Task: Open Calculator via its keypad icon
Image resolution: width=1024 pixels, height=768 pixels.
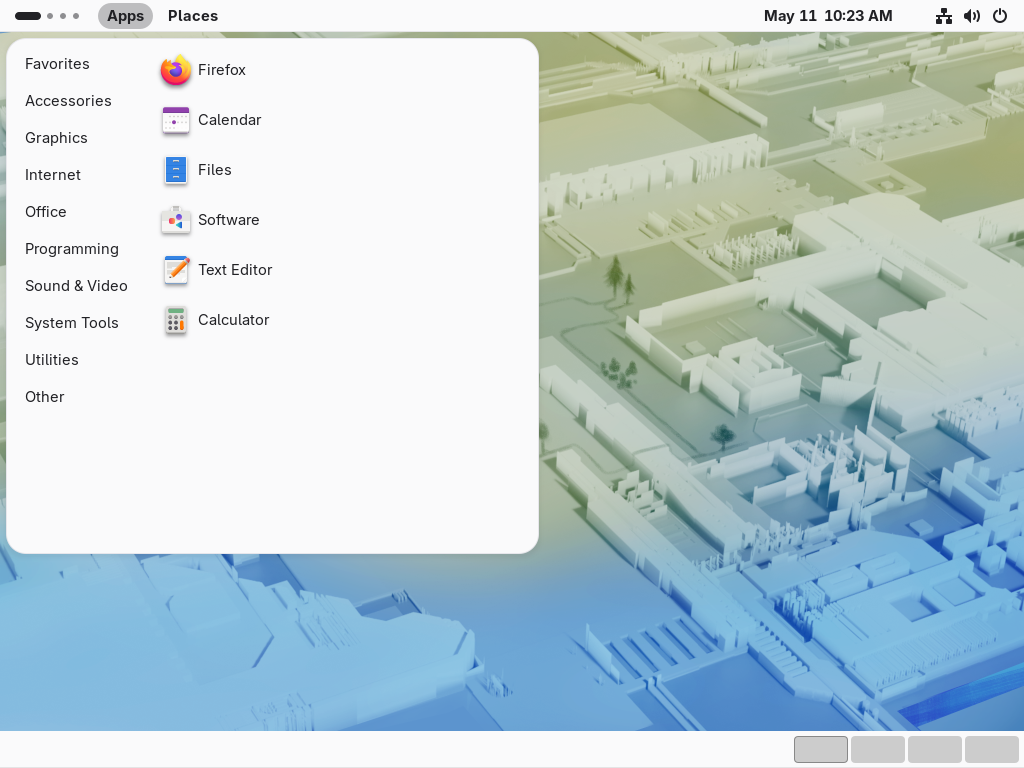Action: [x=176, y=320]
